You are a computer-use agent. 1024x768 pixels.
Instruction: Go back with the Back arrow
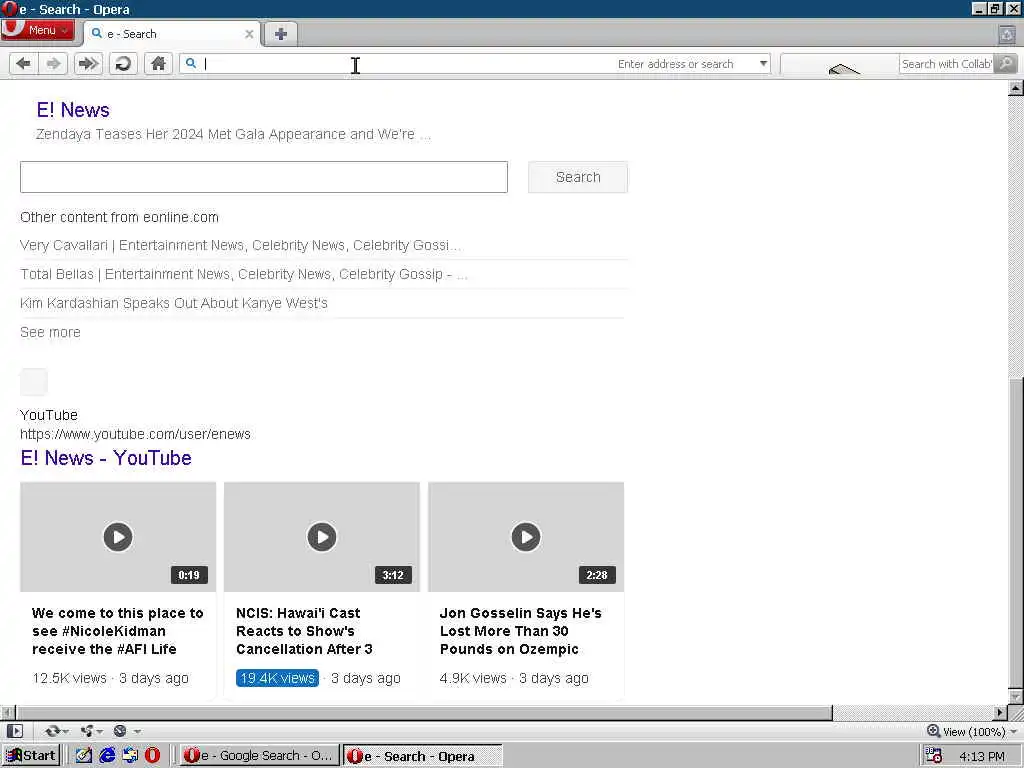coord(24,63)
